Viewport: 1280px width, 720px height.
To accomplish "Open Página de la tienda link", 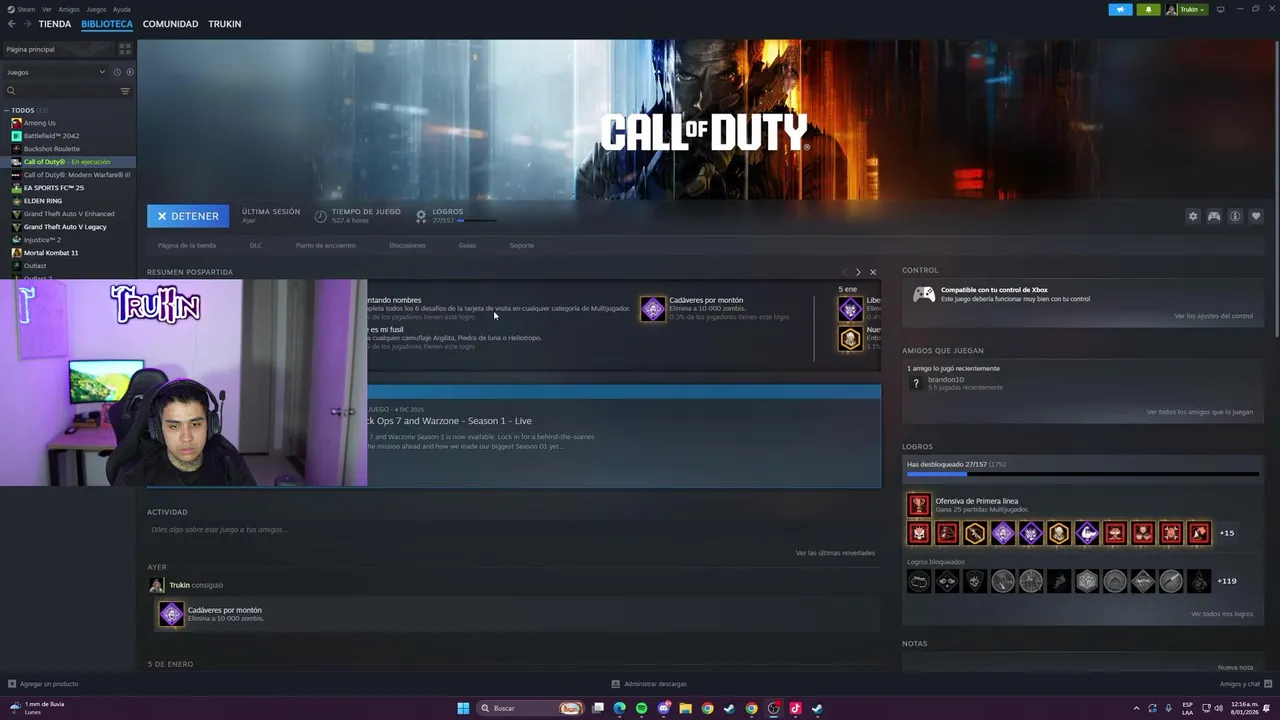I will tap(187, 245).
